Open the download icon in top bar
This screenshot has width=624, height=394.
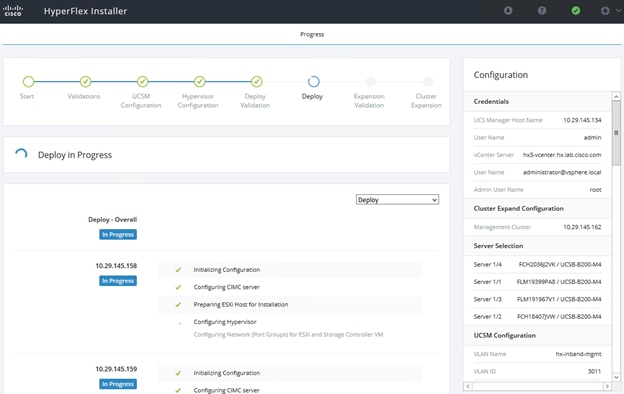pos(508,11)
